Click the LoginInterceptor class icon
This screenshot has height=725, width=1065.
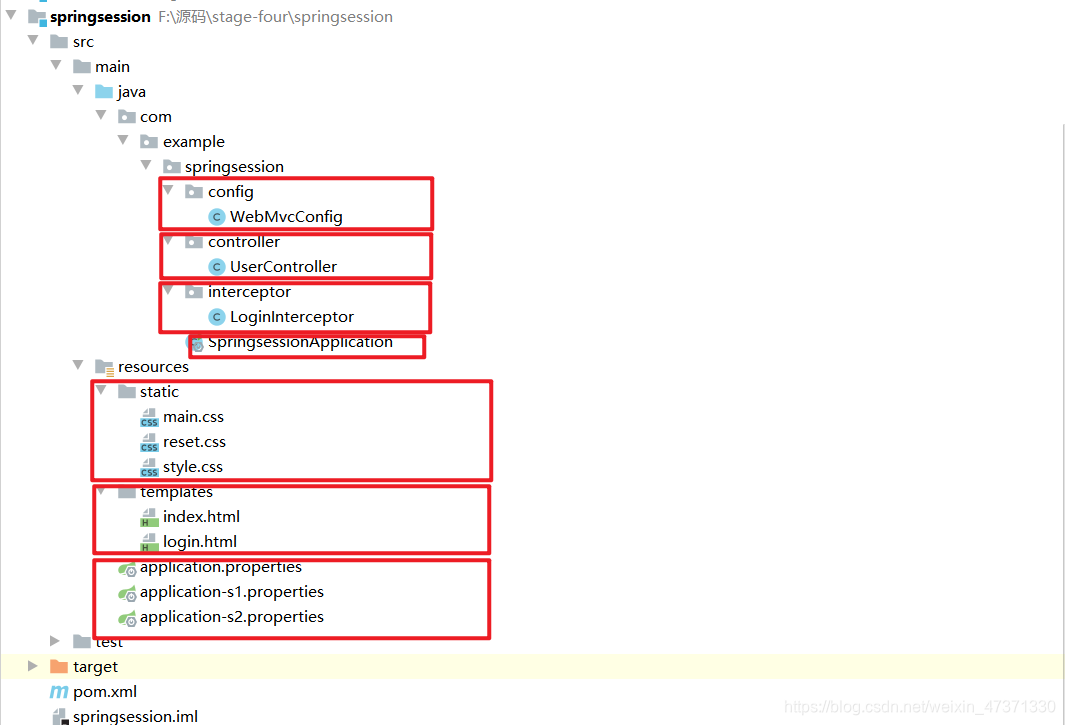click(x=217, y=317)
